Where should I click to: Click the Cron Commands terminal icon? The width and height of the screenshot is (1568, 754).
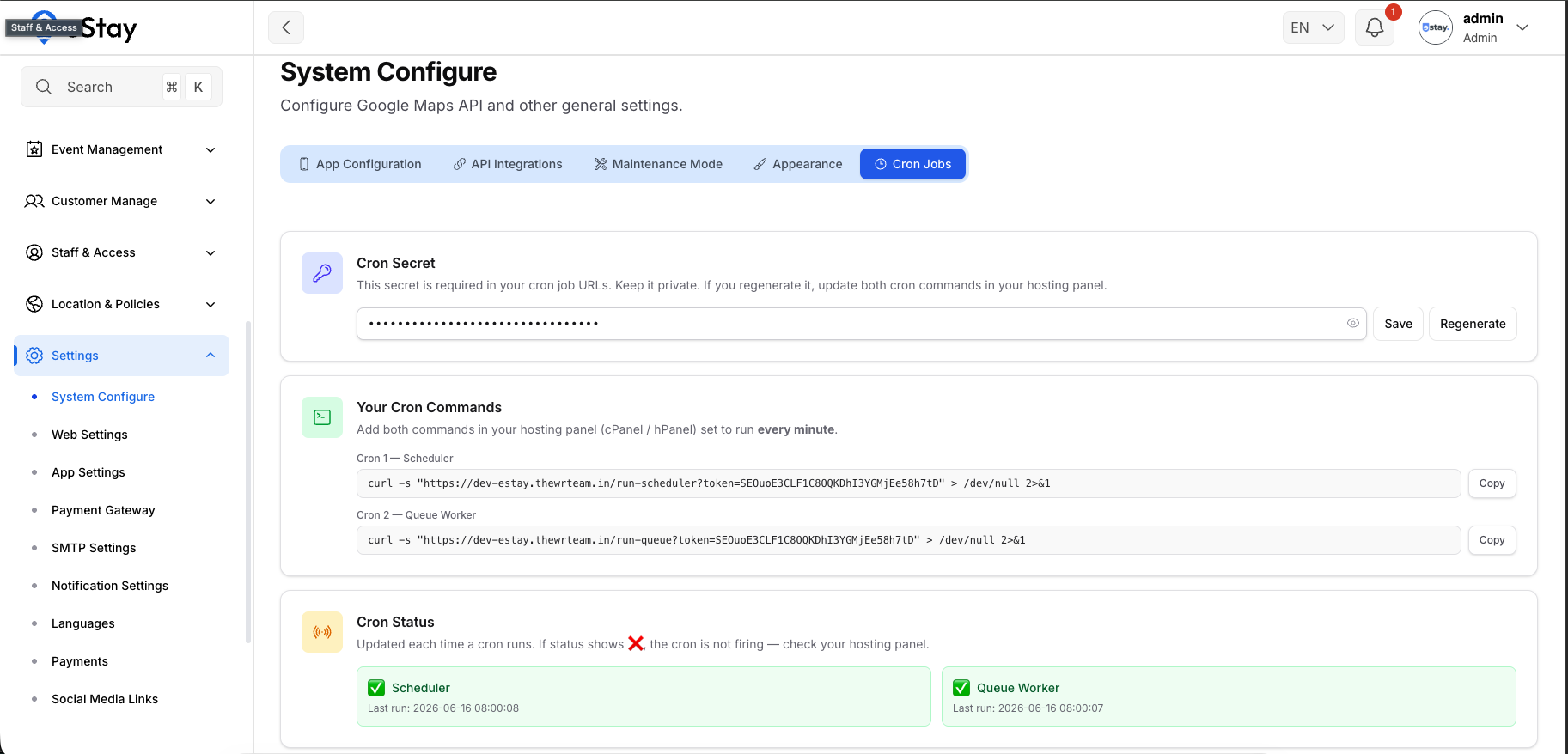point(322,417)
